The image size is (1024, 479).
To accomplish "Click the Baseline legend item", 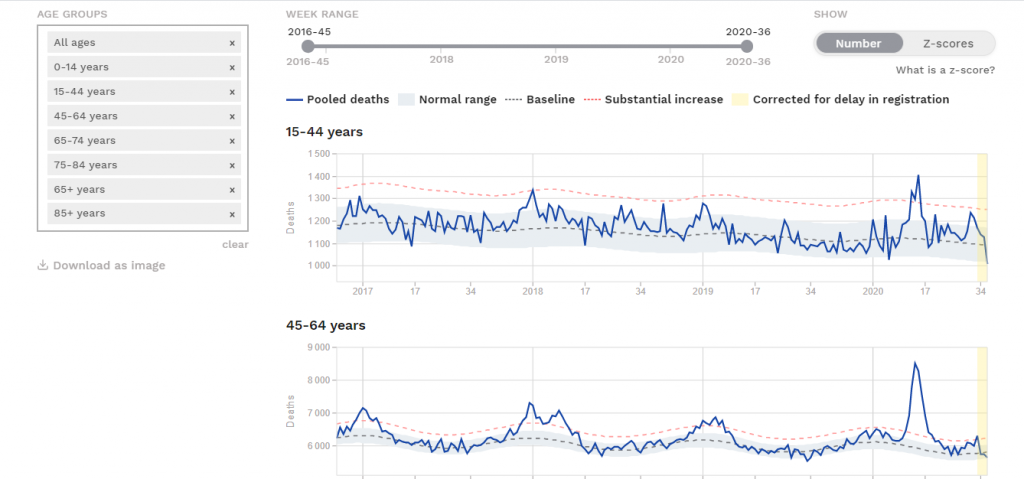I will tap(539, 100).
